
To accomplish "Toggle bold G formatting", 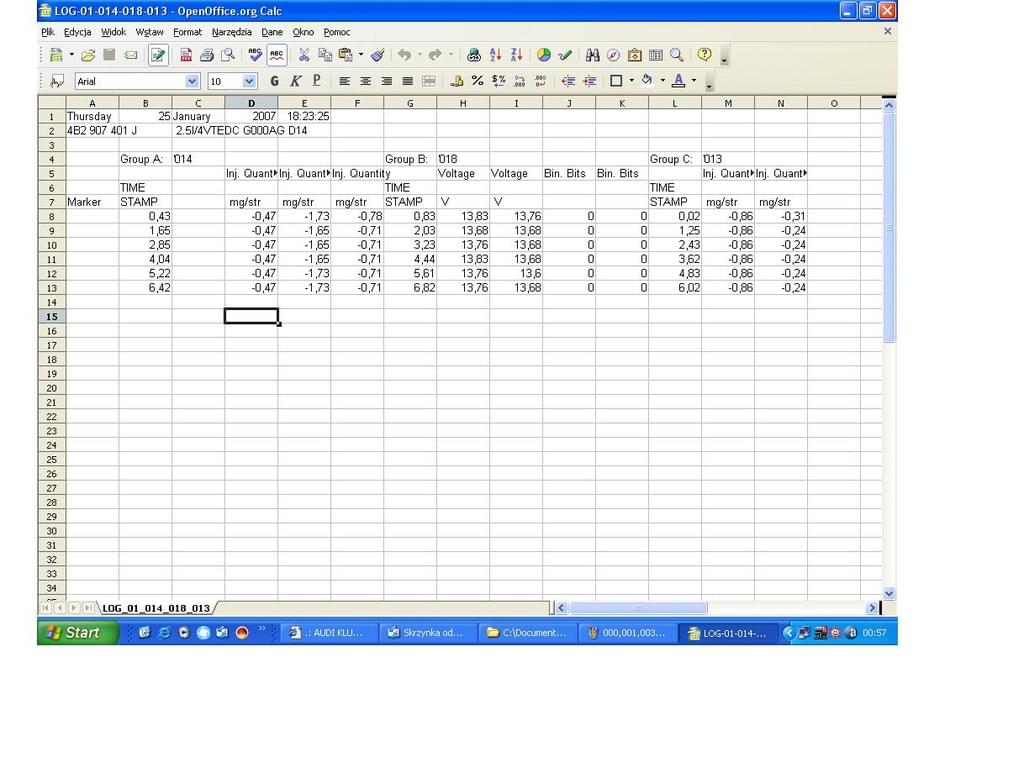I will 274,81.
